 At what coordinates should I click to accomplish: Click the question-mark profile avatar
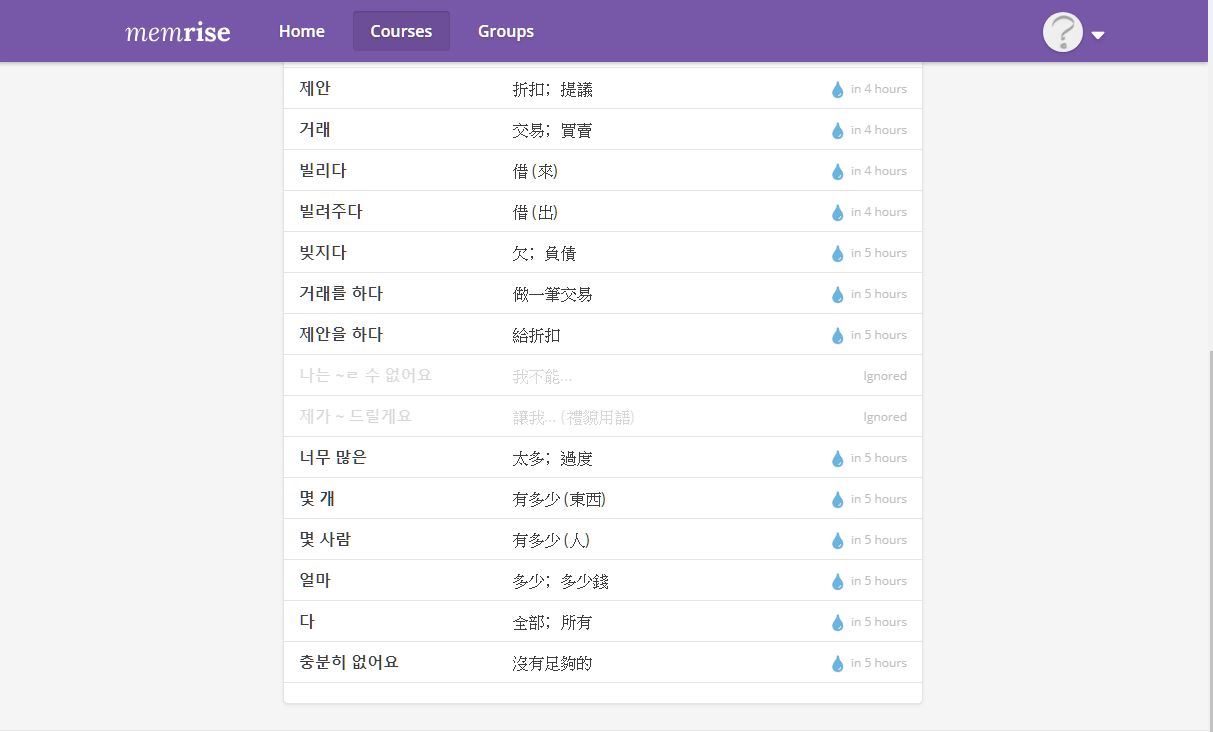point(1063,32)
